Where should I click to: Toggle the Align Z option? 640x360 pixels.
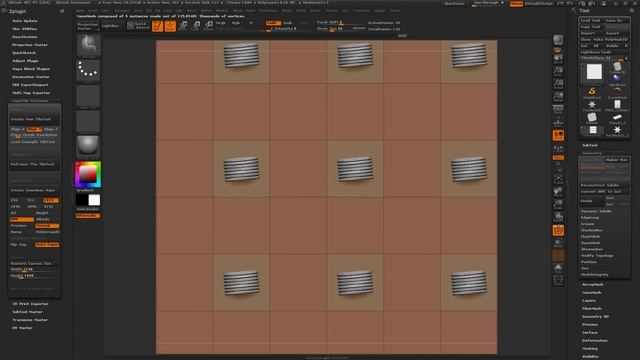coord(51,129)
